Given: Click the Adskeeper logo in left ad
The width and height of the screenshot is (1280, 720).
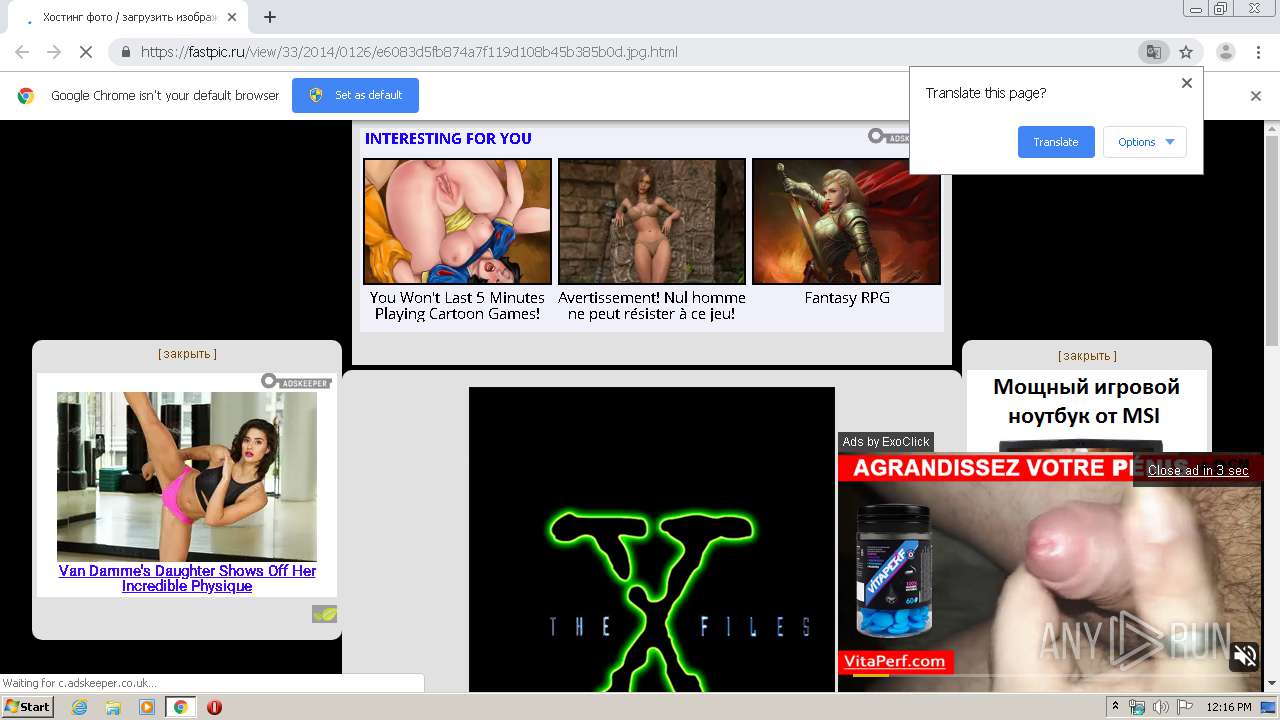Looking at the screenshot, I should [296, 381].
